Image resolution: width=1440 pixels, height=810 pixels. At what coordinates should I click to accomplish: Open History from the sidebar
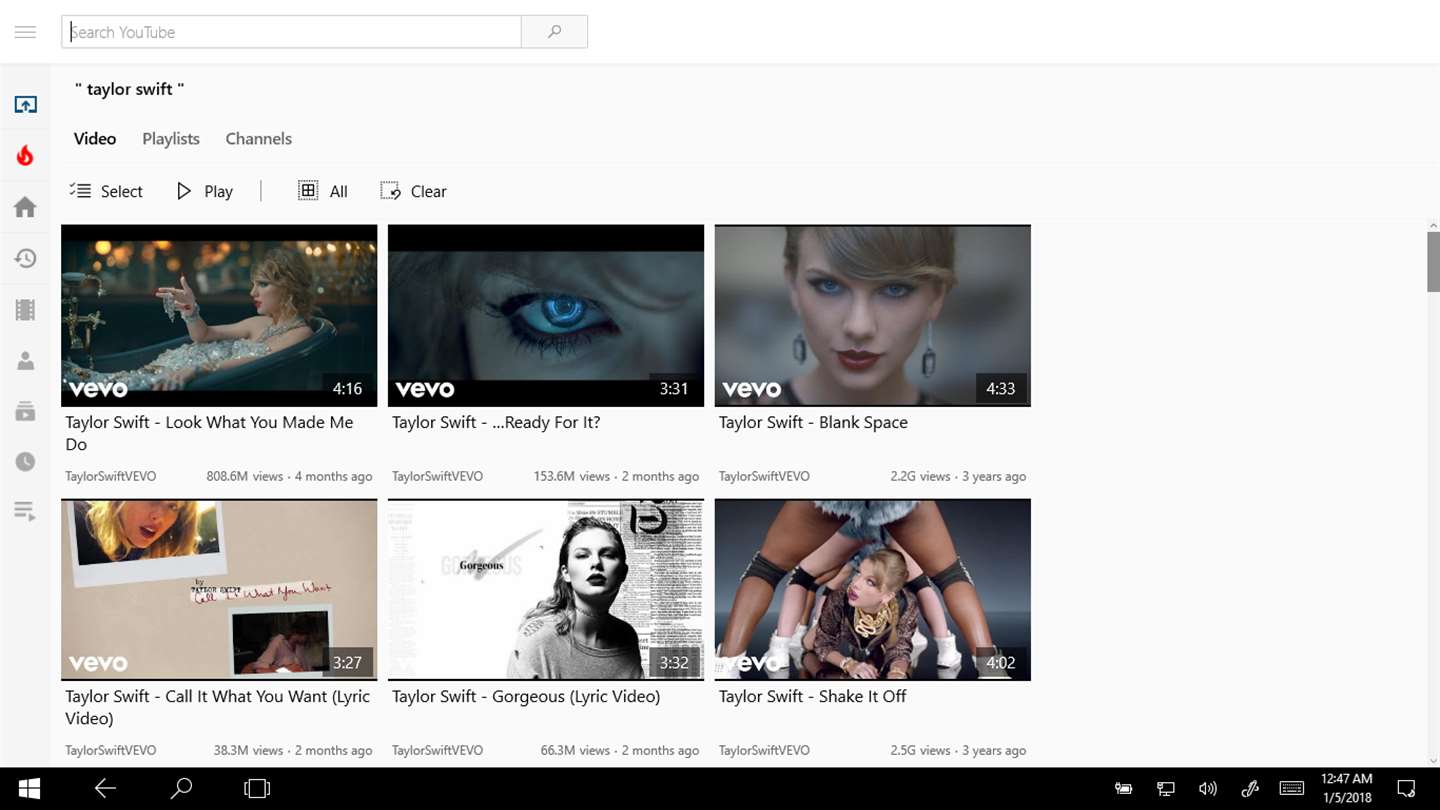click(25, 258)
